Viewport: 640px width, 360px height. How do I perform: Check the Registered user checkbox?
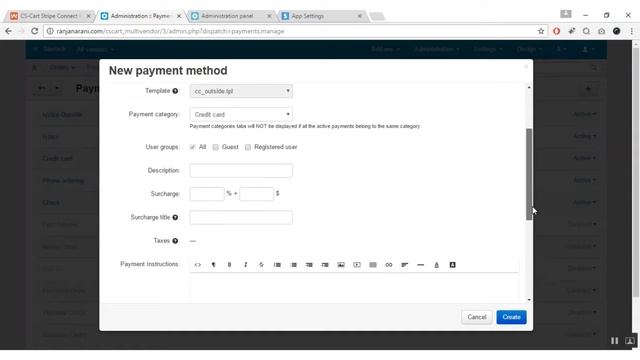click(x=248, y=147)
